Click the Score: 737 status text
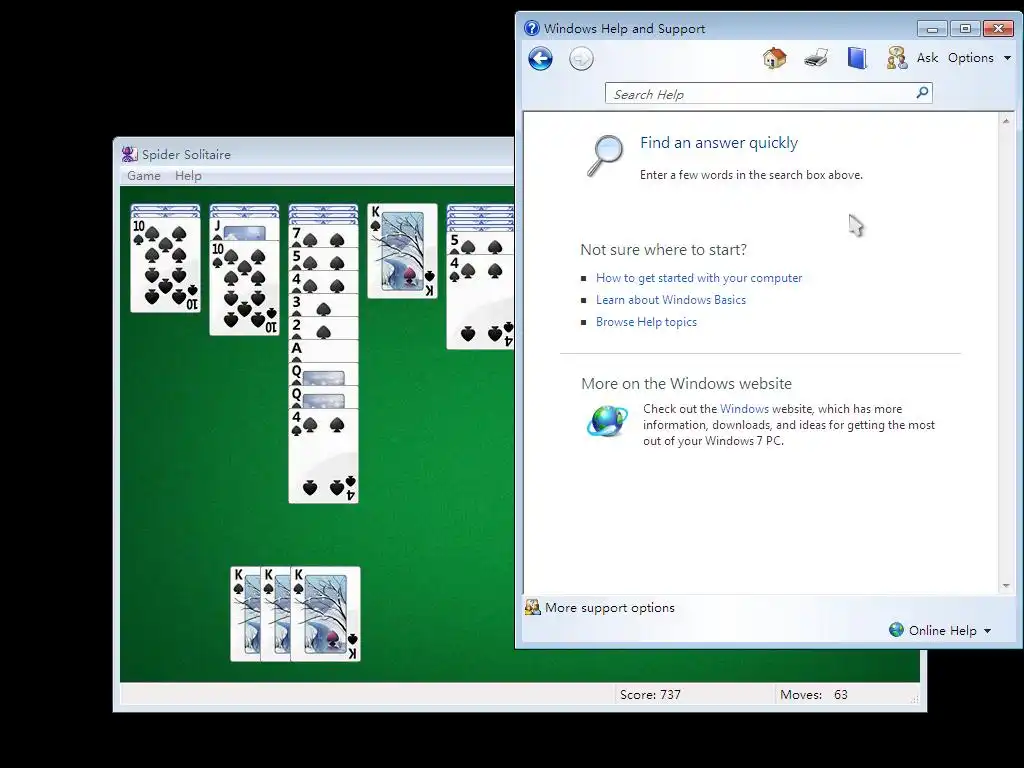This screenshot has height=768, width=1024. pyautogui.click(x=650, y=695)
